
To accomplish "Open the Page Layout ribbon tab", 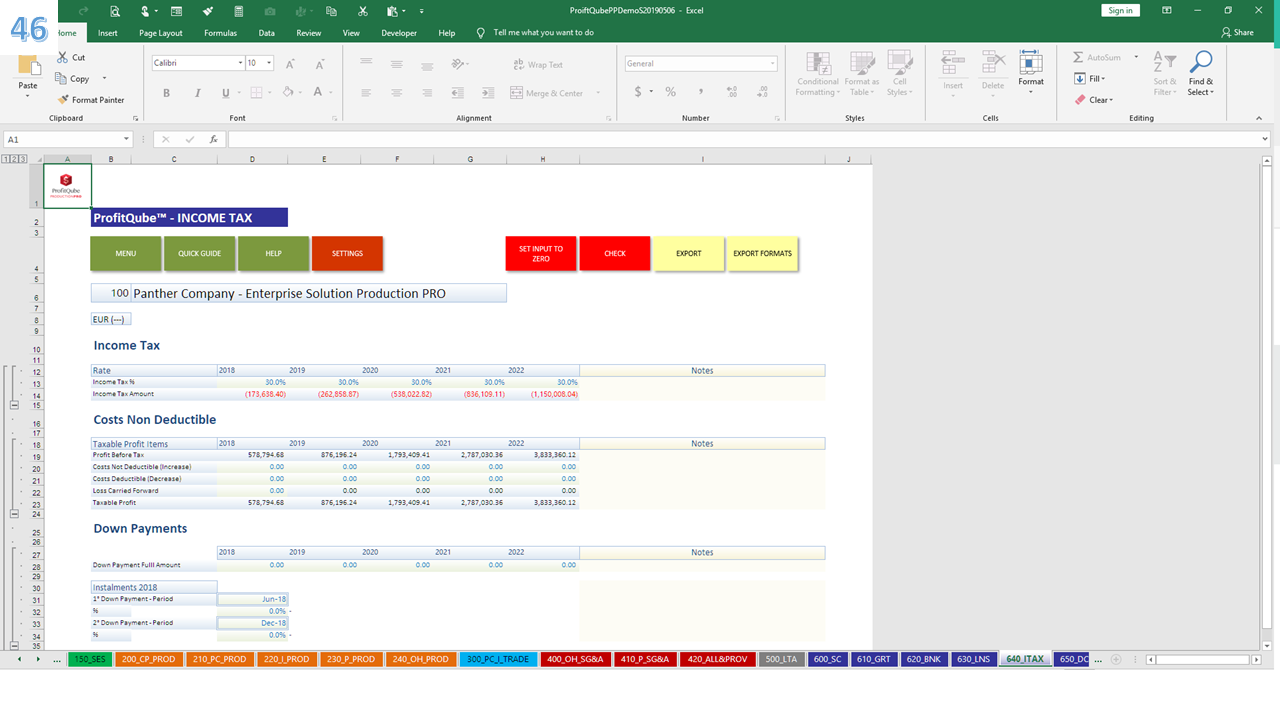I will tap(161, 33).
